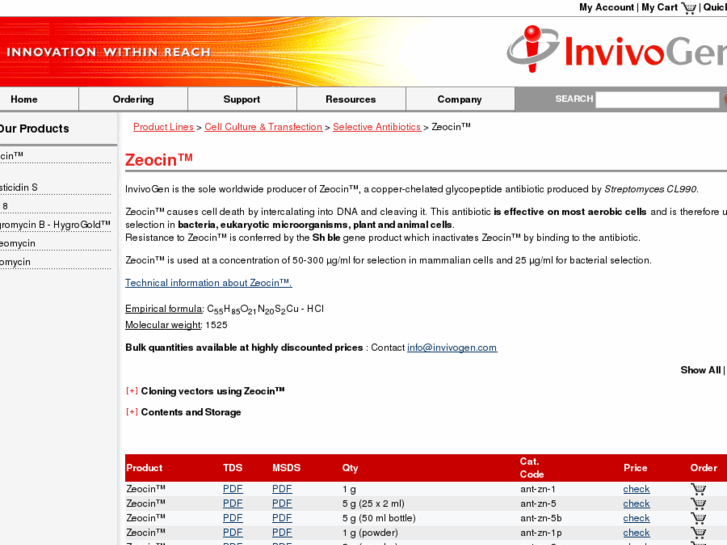Open Technical information about Zeocin link
Screen dimensions: 727x545
(209, 282)
